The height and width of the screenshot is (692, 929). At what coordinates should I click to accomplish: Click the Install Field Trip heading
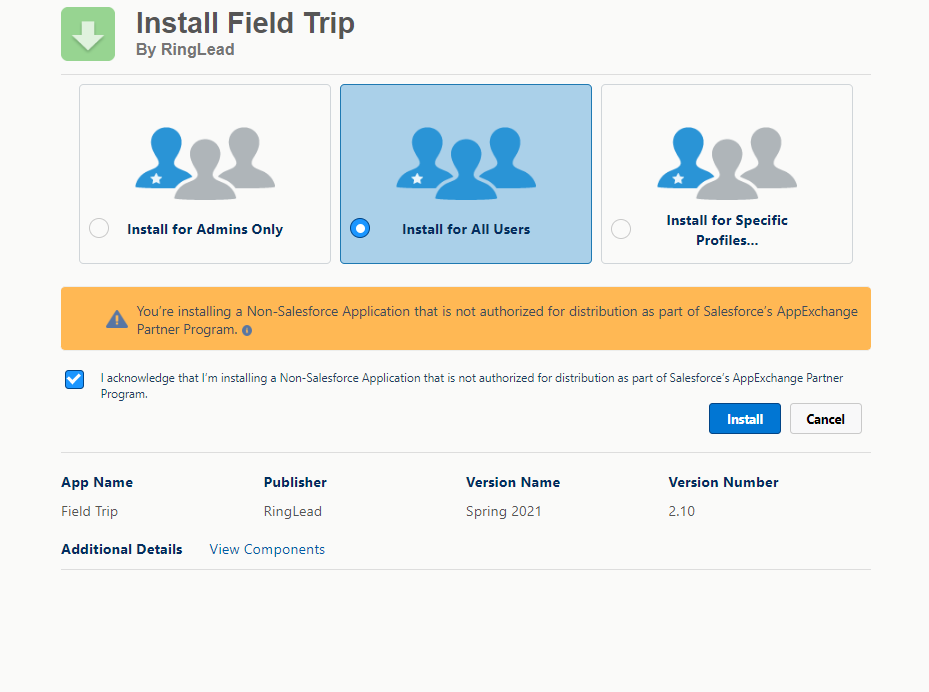pos(245,23)
